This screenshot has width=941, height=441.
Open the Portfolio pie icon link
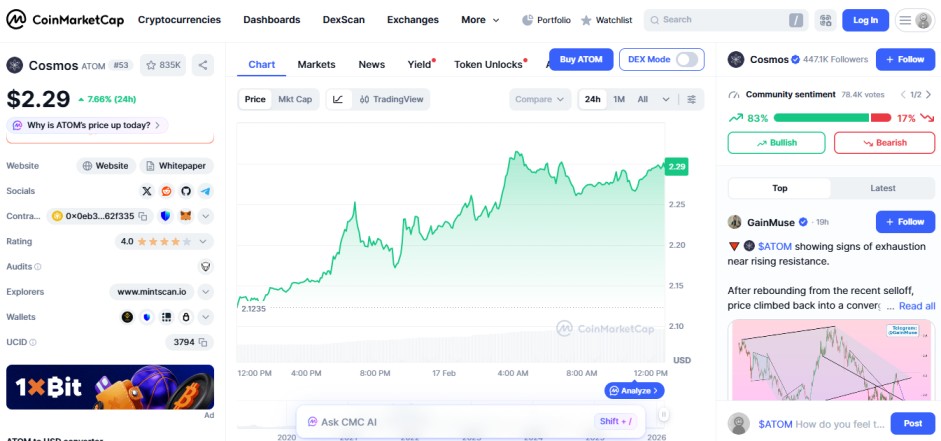546,20
